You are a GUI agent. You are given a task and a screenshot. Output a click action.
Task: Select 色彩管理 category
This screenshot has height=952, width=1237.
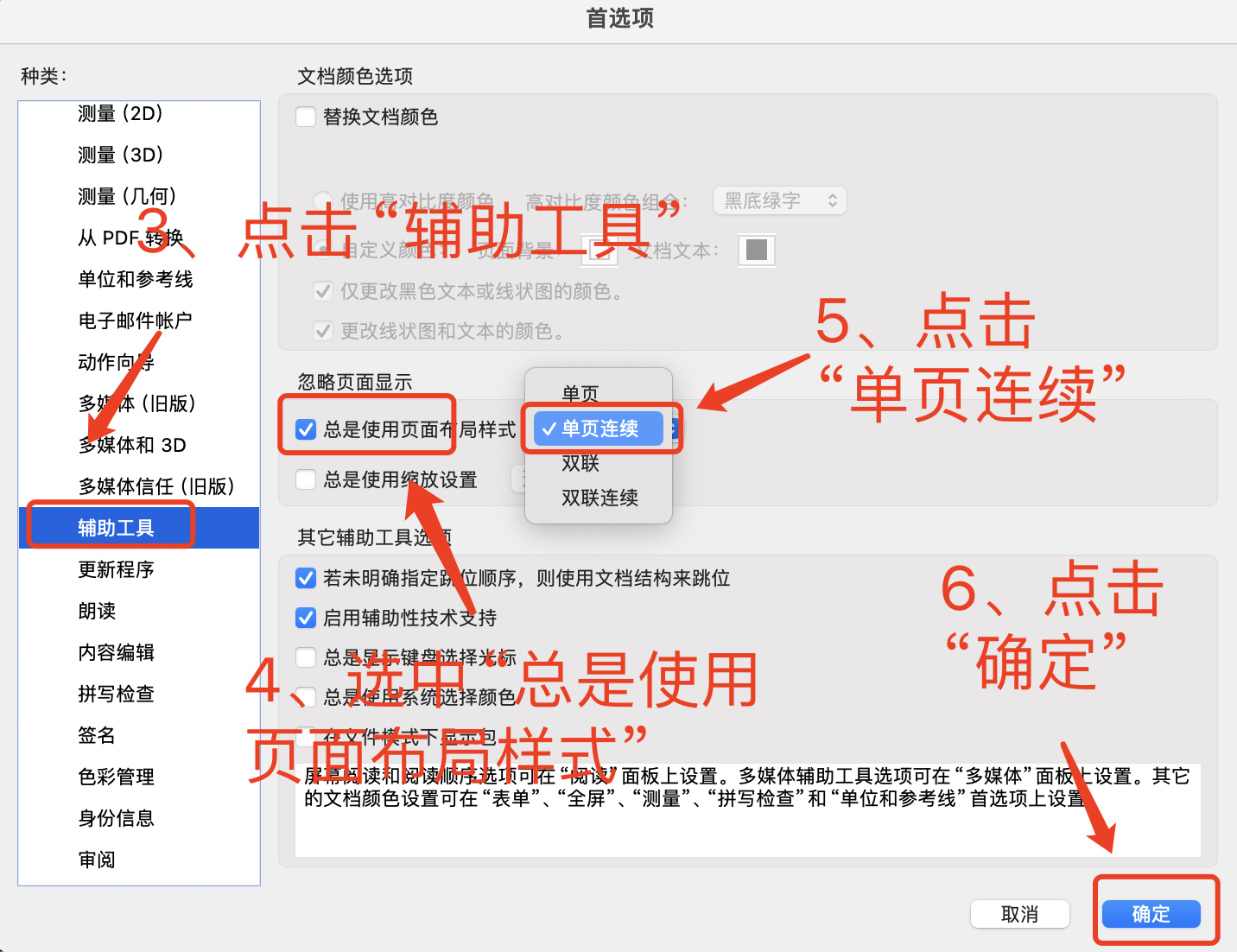point(139,777)
